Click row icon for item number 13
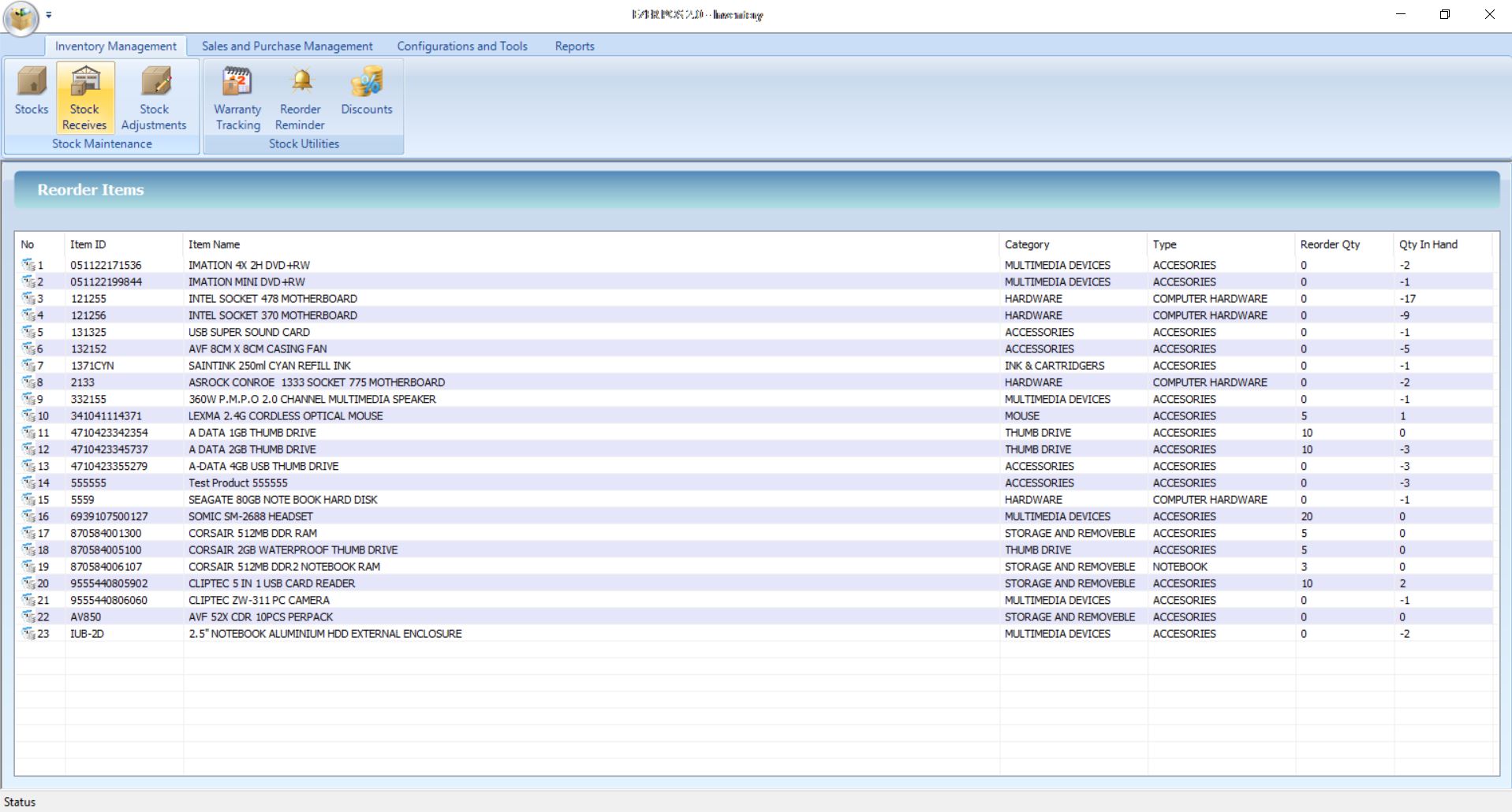 (x=28, y=466)
